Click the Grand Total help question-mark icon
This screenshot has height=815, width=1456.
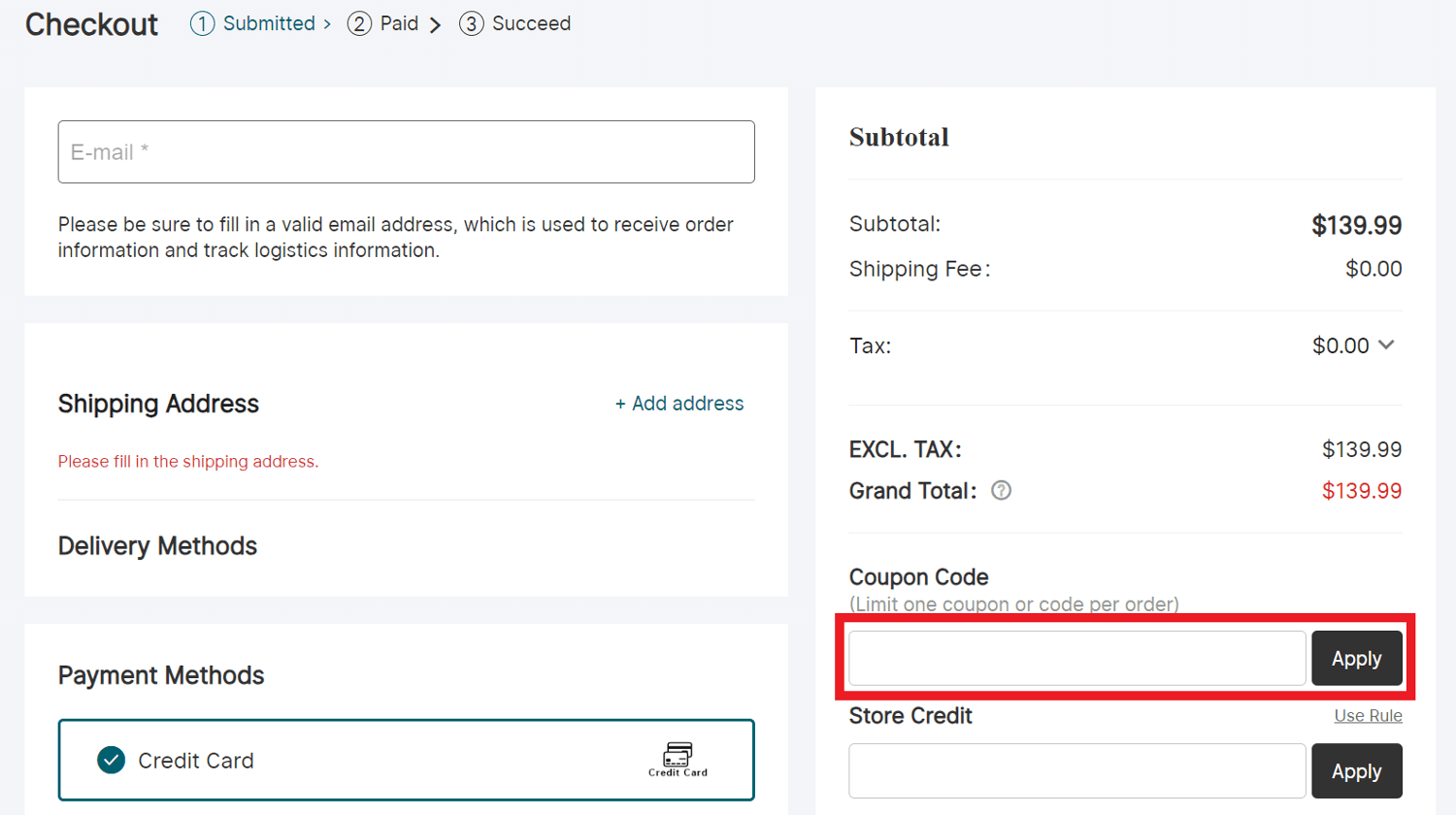tap(1001, 491)
